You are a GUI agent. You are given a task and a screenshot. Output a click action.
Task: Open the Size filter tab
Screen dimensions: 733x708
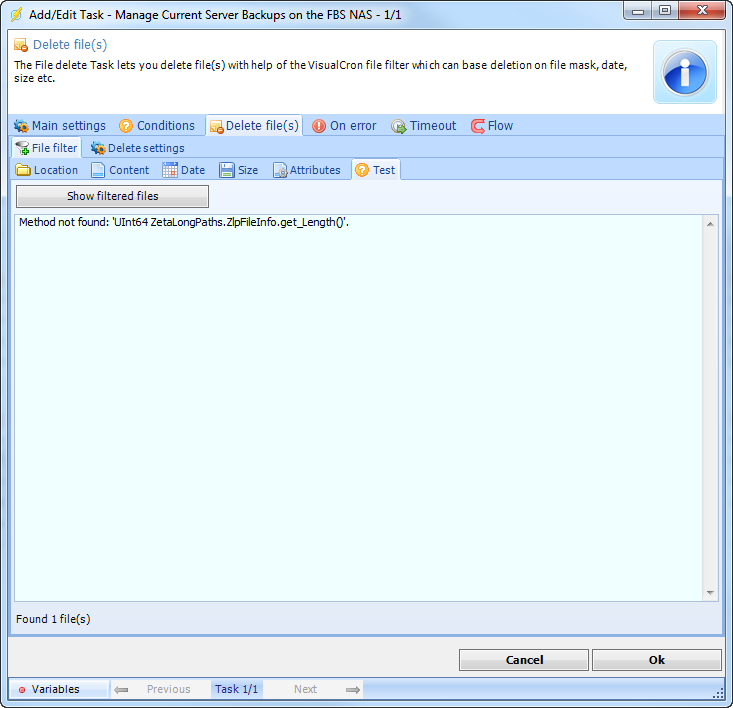(x=239, y=170)
